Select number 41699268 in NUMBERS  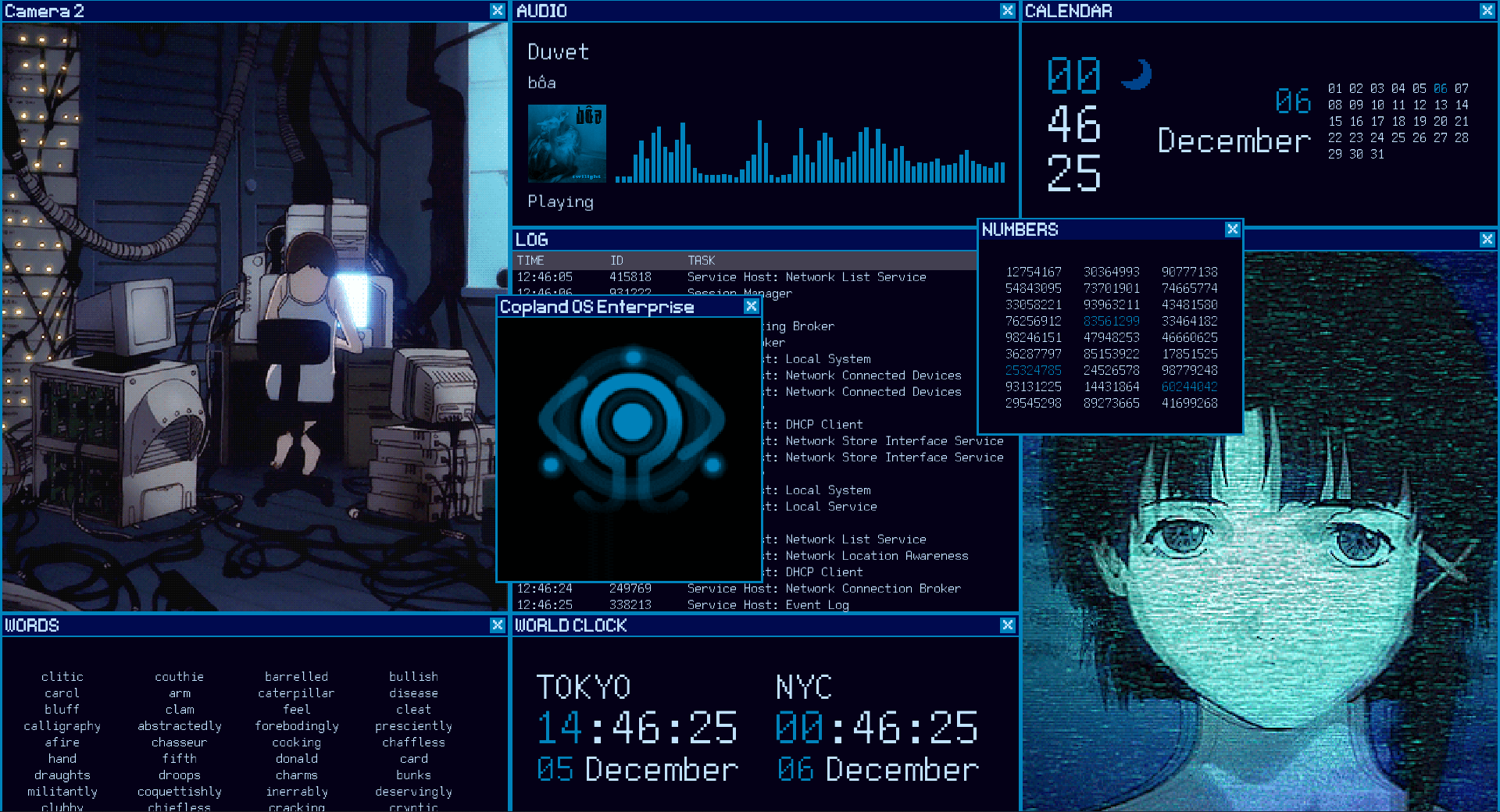[1189, 403]
